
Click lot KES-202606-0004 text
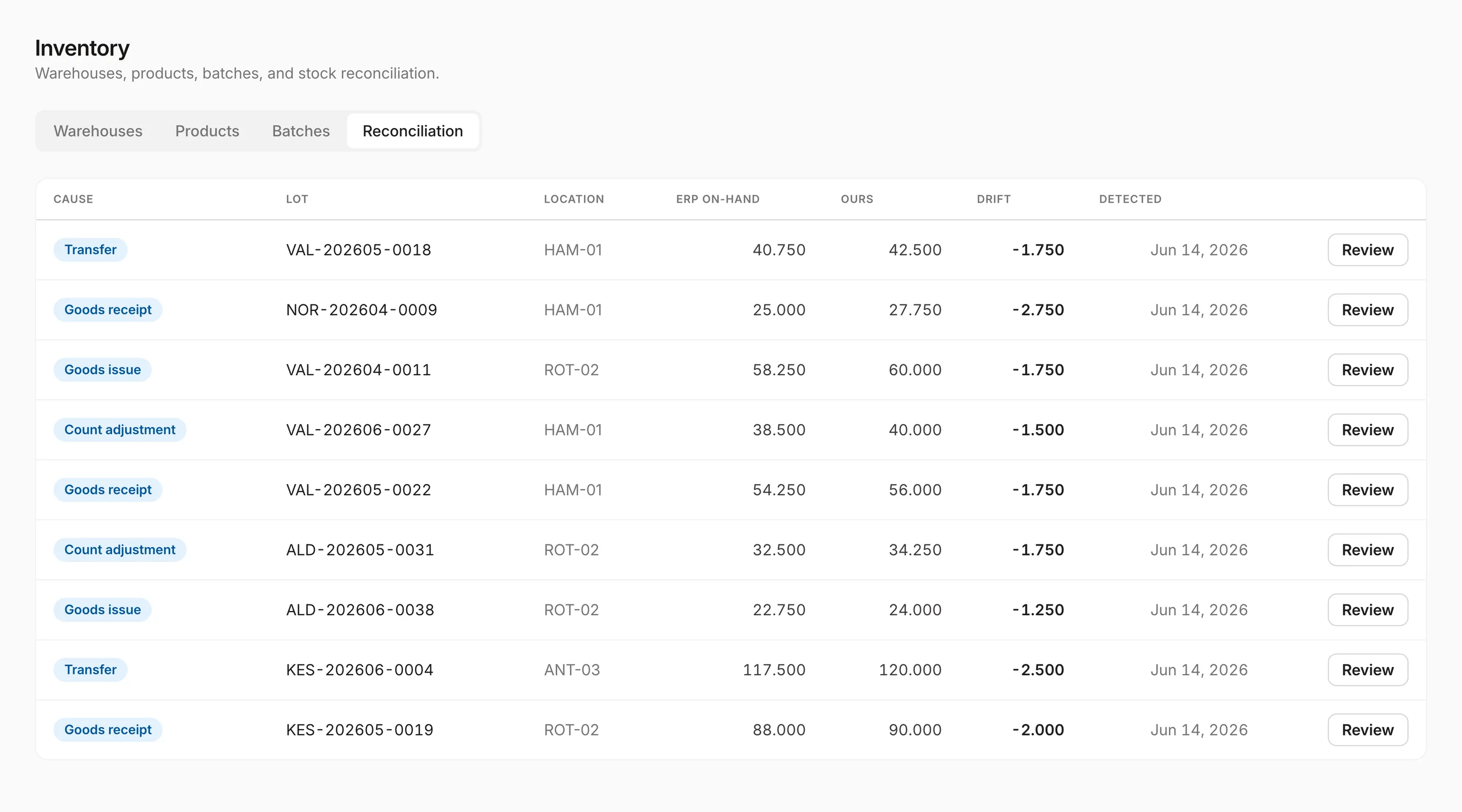[360, 670]
